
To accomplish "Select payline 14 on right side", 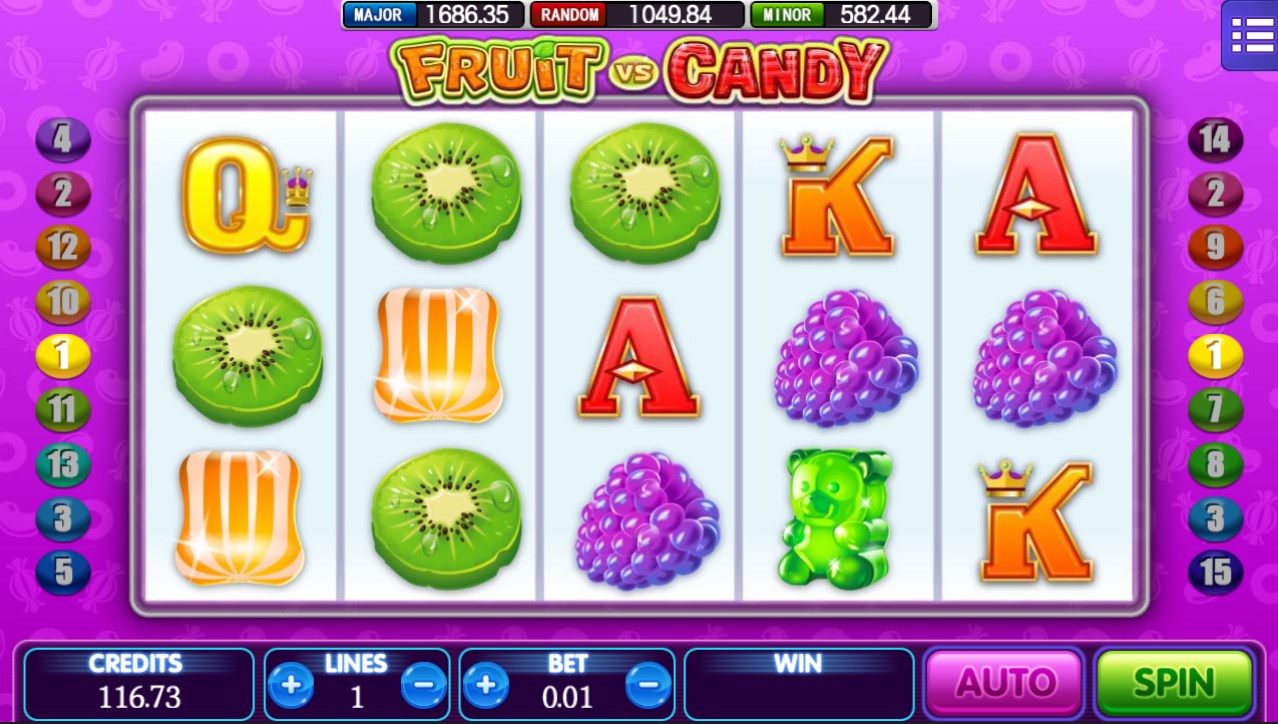I will [1215, 139].
